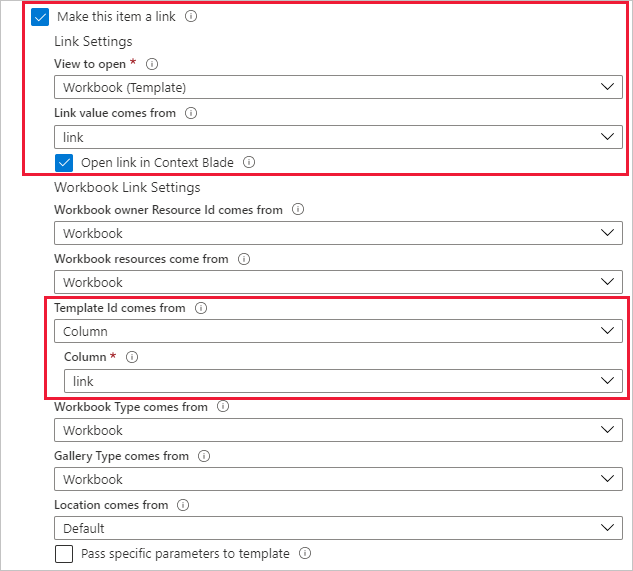Click info icon for Workbook Type comes from
The image size is (633, 571).
(x=223, y=407)
